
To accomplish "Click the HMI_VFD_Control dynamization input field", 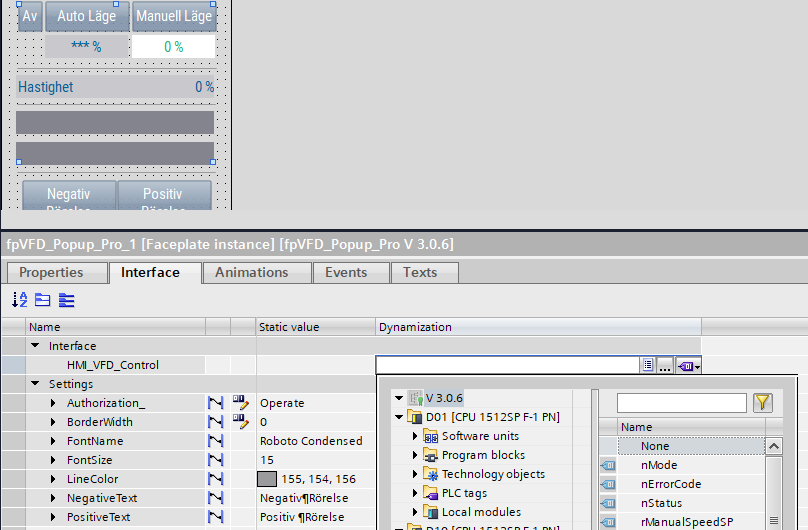I will [508, 365].
